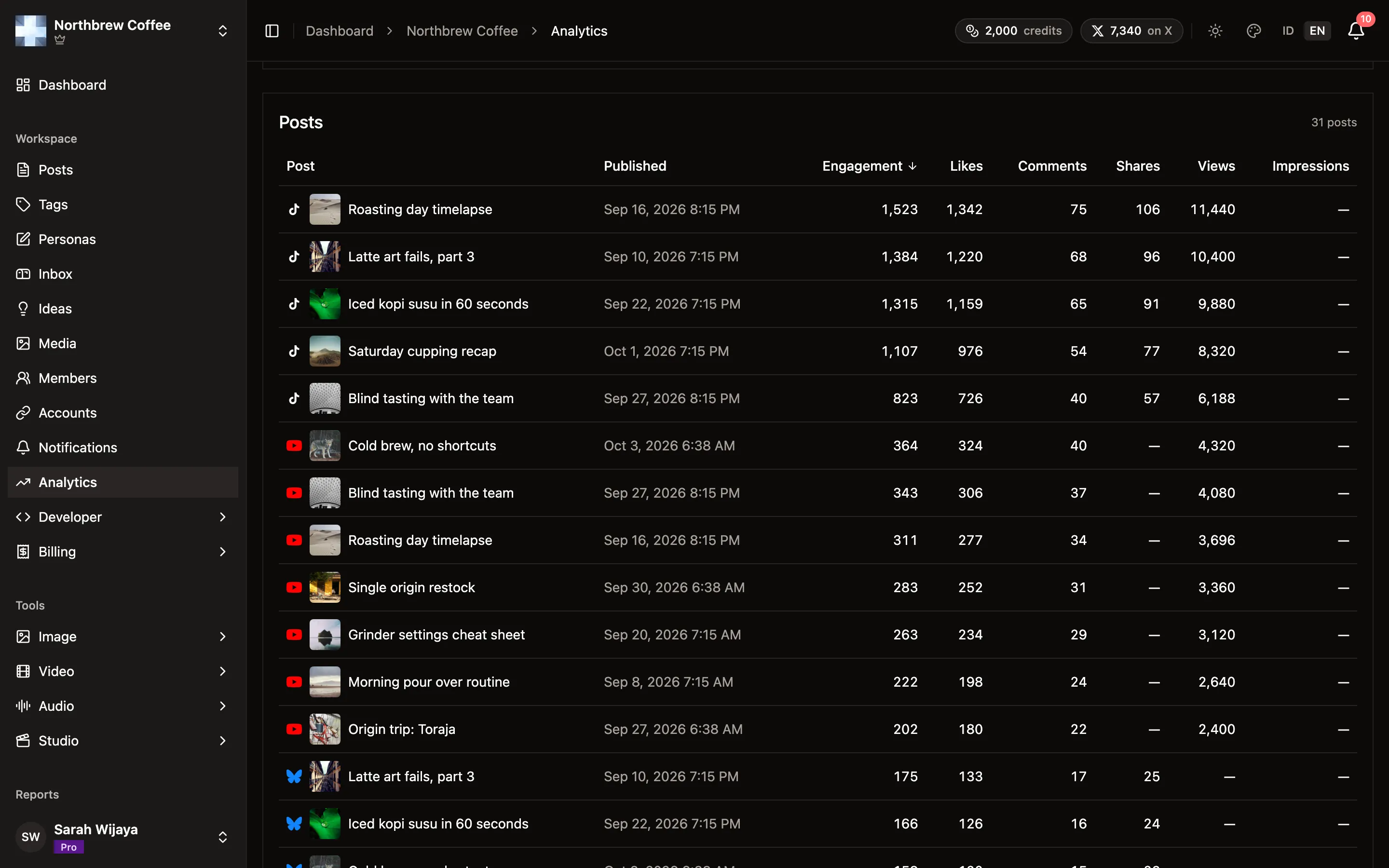Open the Inbox icon in sidebar
The image size is (1389, 868).
point(23,274)
